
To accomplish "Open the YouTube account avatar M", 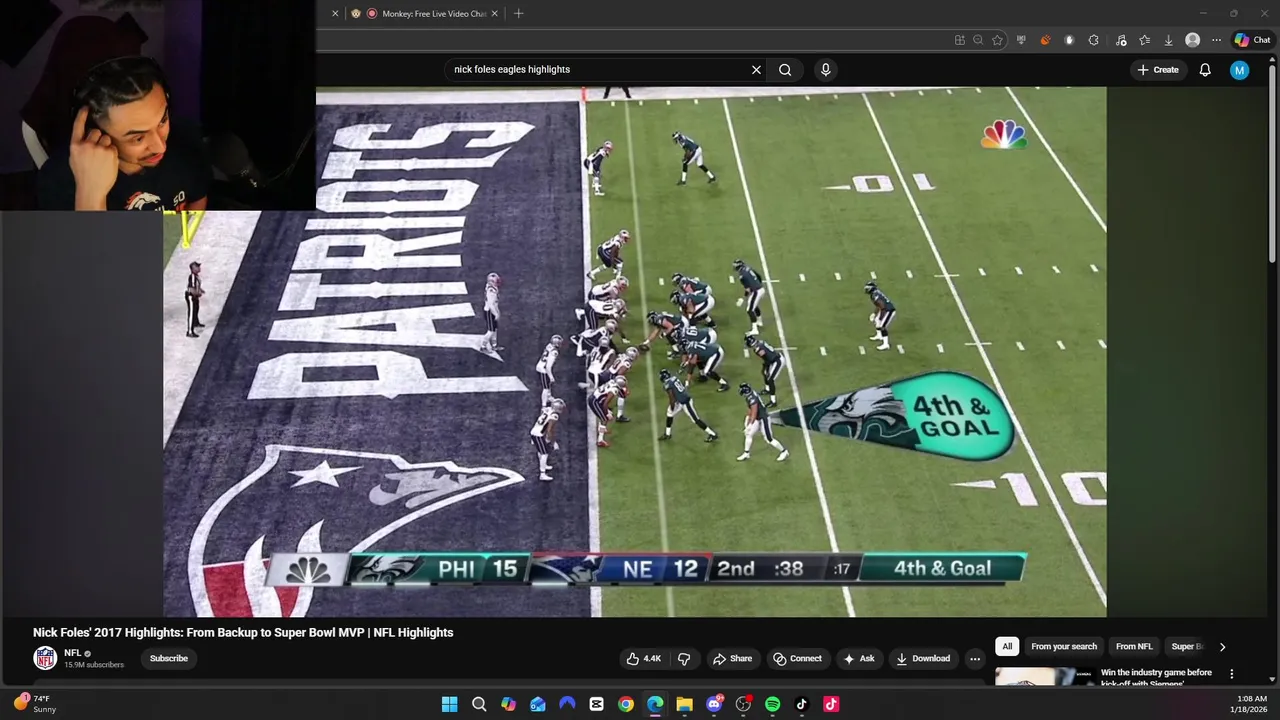I will tap(1239, 70).
